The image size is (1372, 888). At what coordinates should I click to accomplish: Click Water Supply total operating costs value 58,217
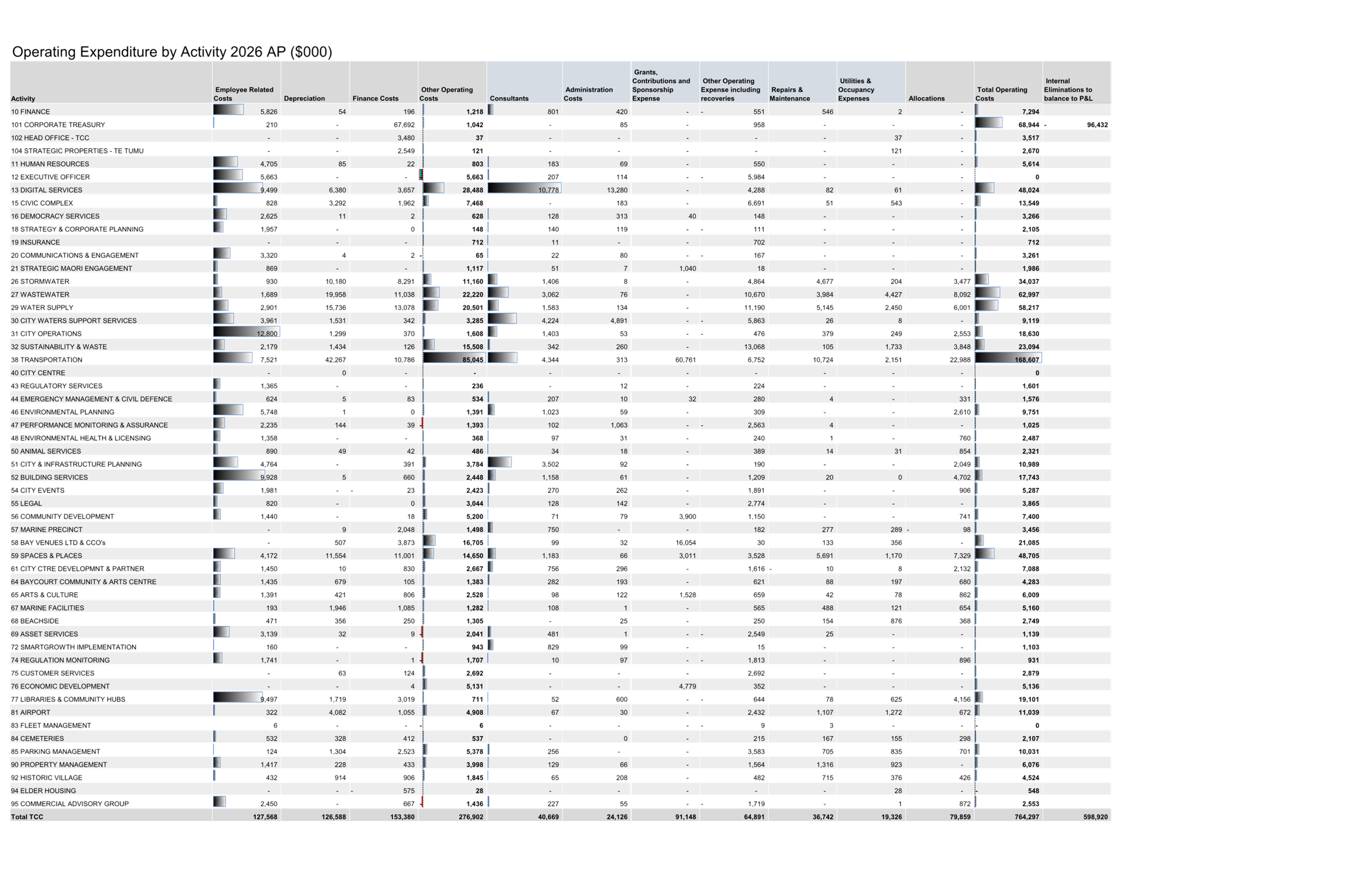[1028, 308]
